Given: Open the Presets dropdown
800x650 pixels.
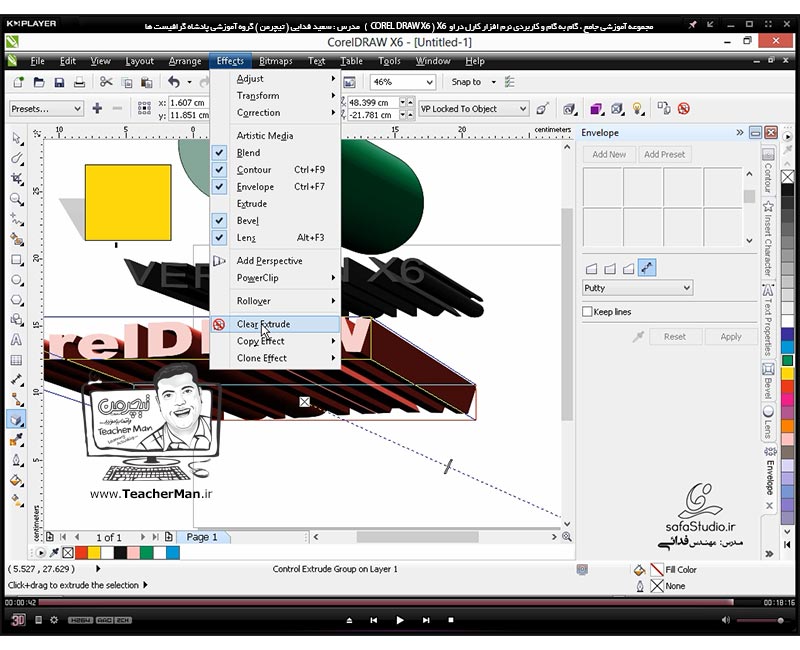Looking at the screenshot, I should point(46,109).
